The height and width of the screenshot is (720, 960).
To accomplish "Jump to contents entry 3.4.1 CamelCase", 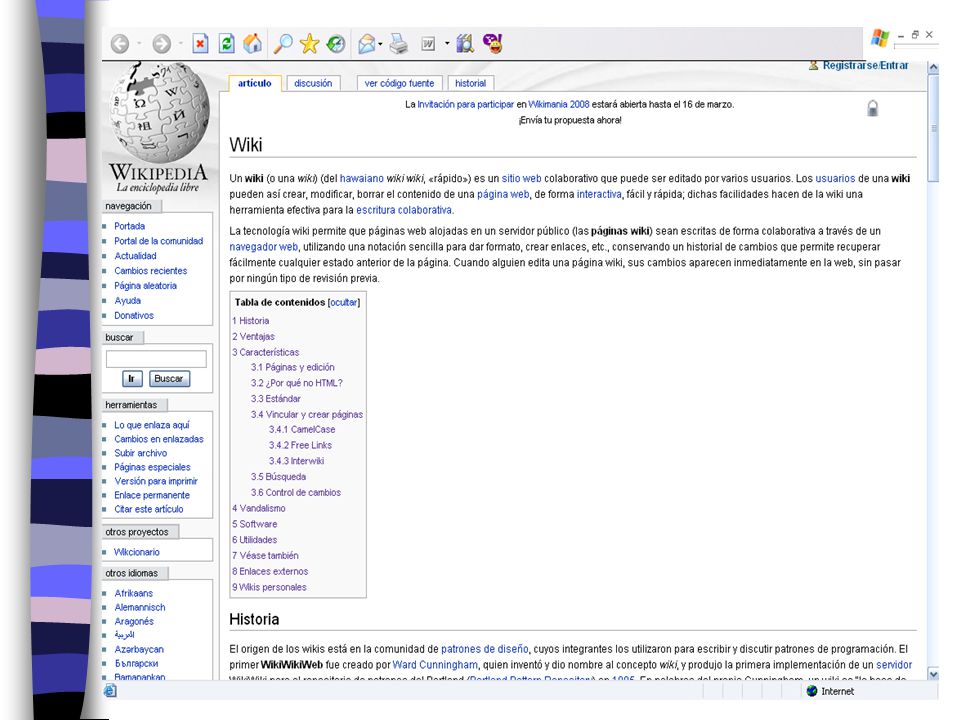I will (302, 430).
